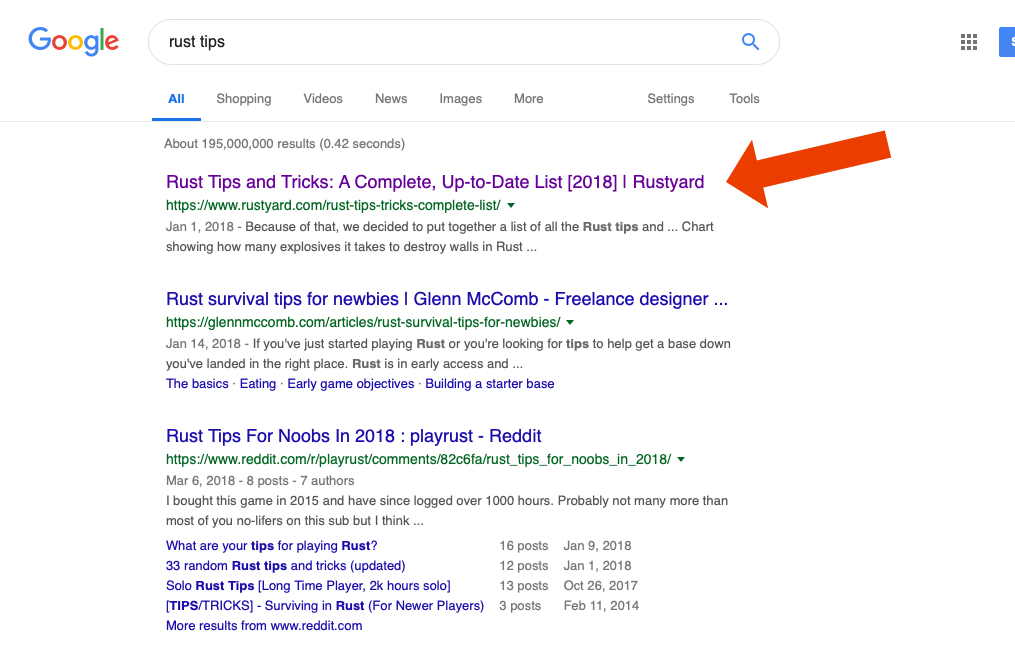1015x648 pixels.
Task: Open the Tools options
Action: 744,99
